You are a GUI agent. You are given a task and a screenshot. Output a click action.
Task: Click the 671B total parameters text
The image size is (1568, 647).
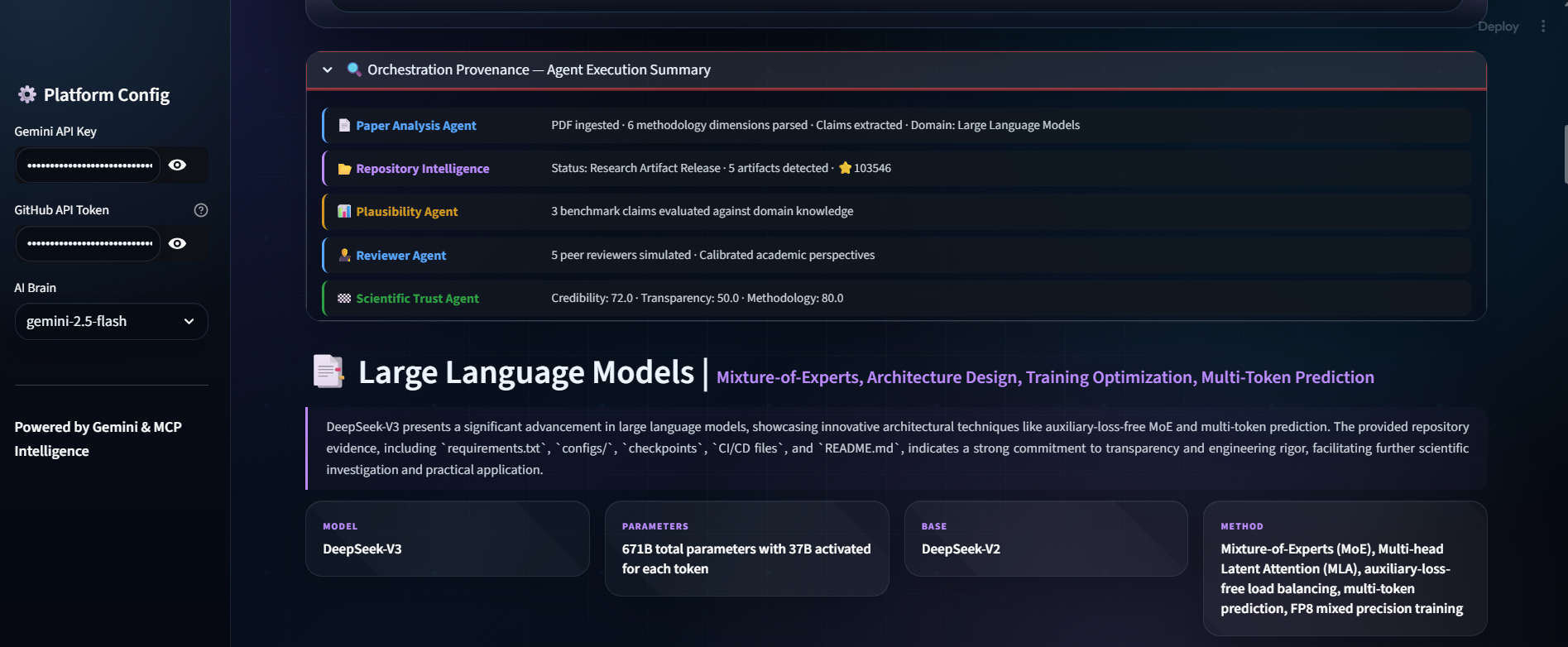tap(746, 559)
